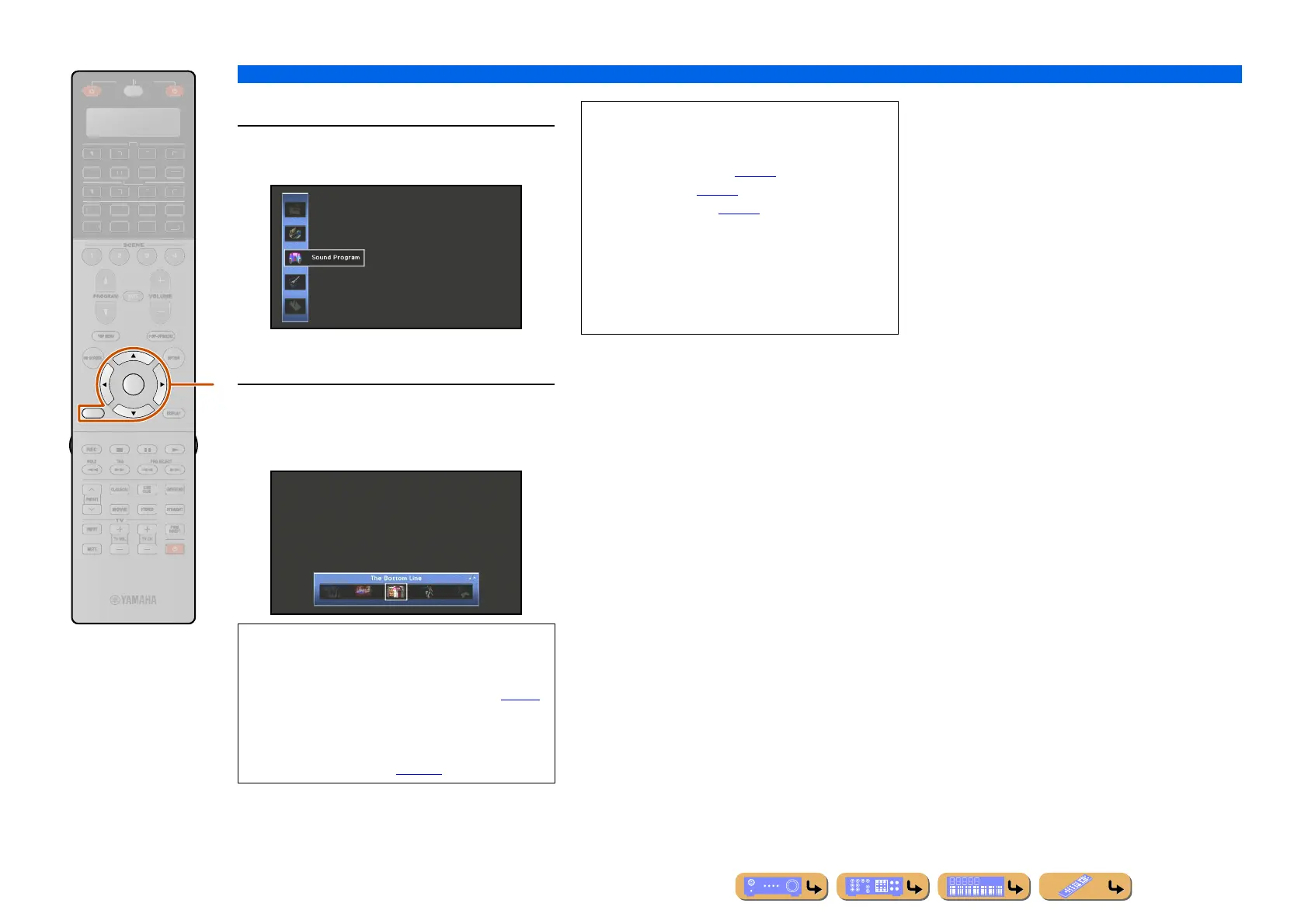Select SCENE 1 button on remote
This screenshot has height=924, width=1308.
92,256
